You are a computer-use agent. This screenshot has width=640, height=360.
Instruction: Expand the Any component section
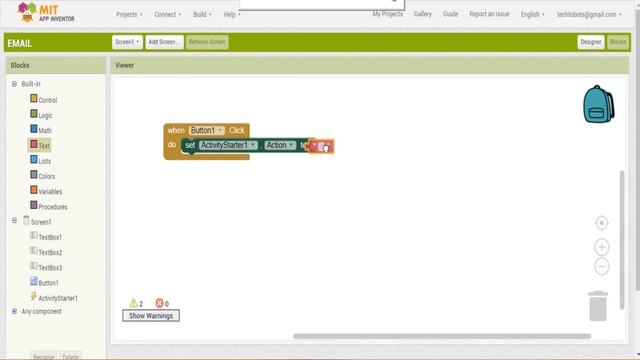[x=14, y=311]
